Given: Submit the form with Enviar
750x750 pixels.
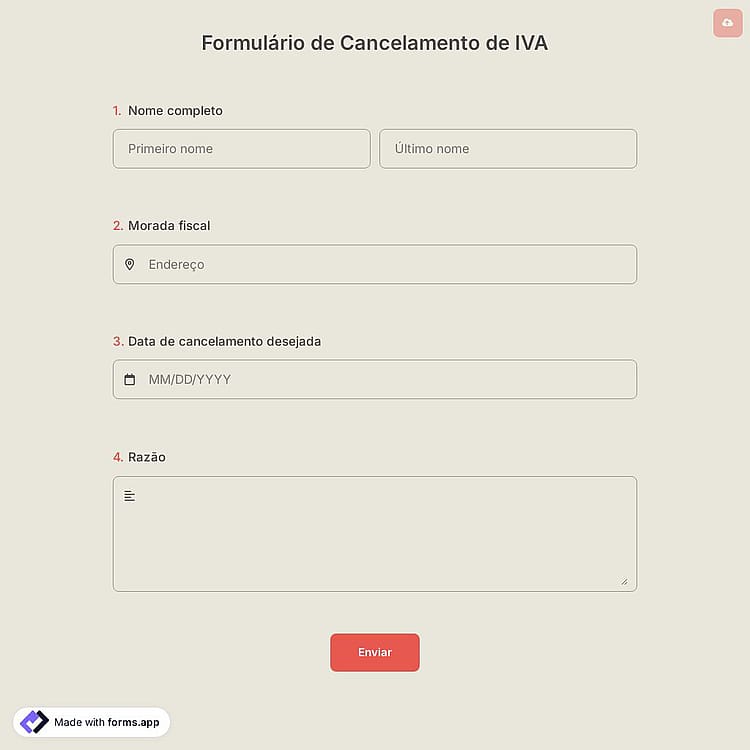Looking at the screenshot, I should click(x=375, y=652).
